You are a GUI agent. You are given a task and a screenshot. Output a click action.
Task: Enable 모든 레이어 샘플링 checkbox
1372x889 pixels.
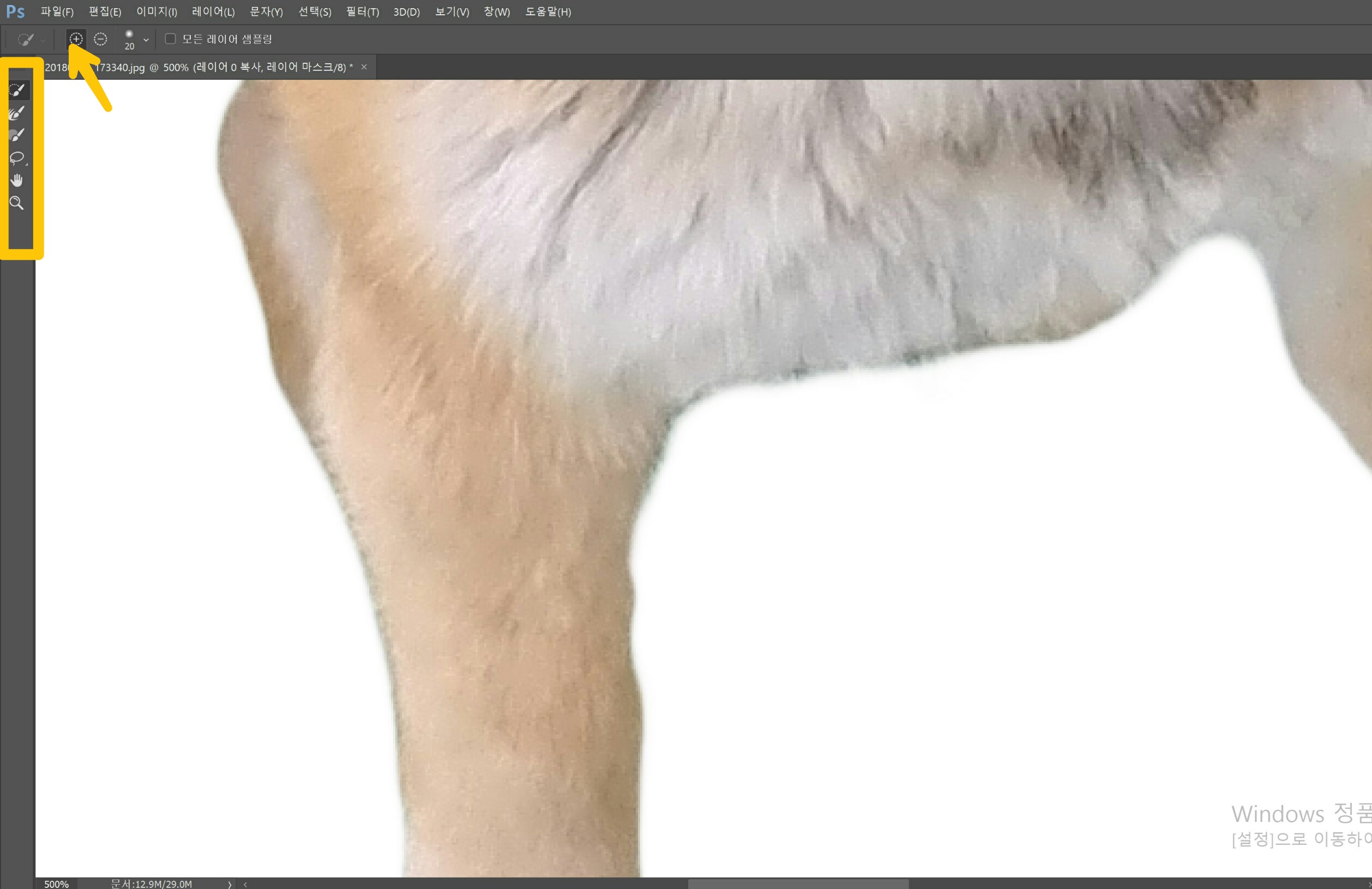170,39
